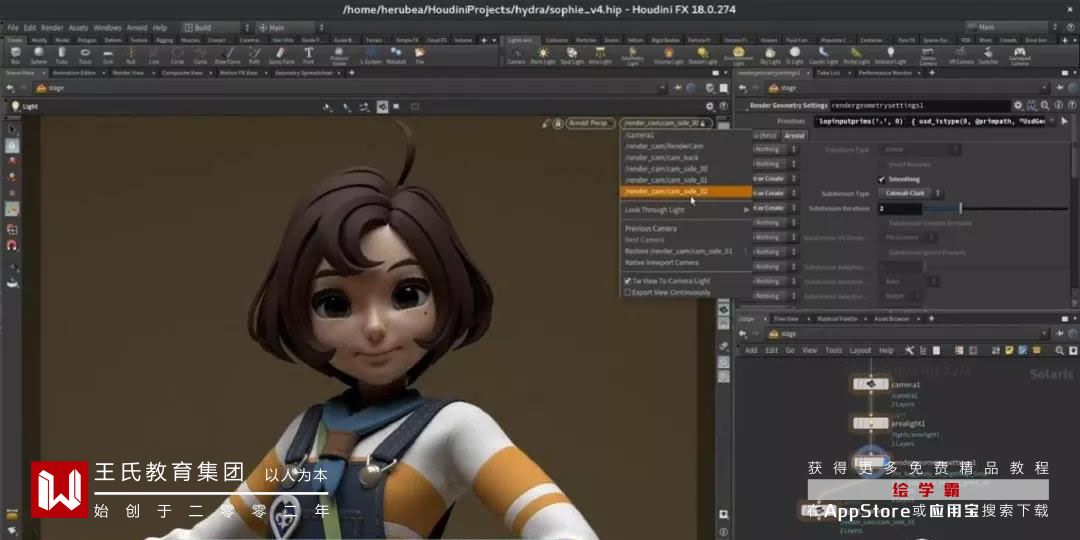This screenshot has width=1080, height=540.
Task: Add an Area Light from the shelf
Action: [x=600, y=55]
